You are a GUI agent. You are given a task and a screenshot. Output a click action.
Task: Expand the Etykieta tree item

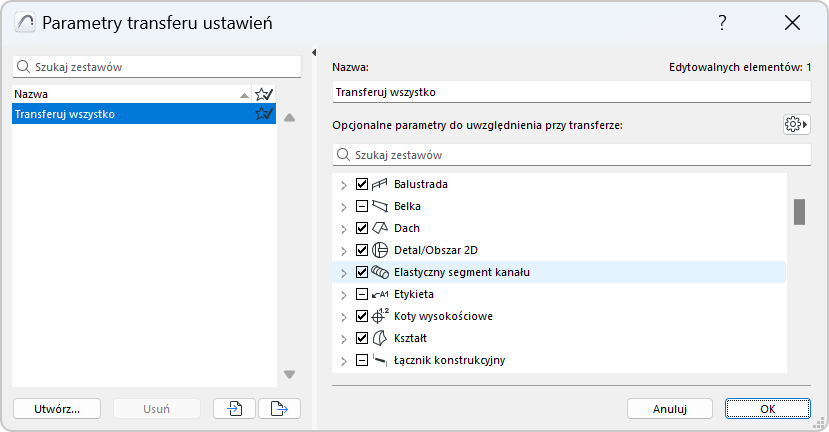(343, 294)
